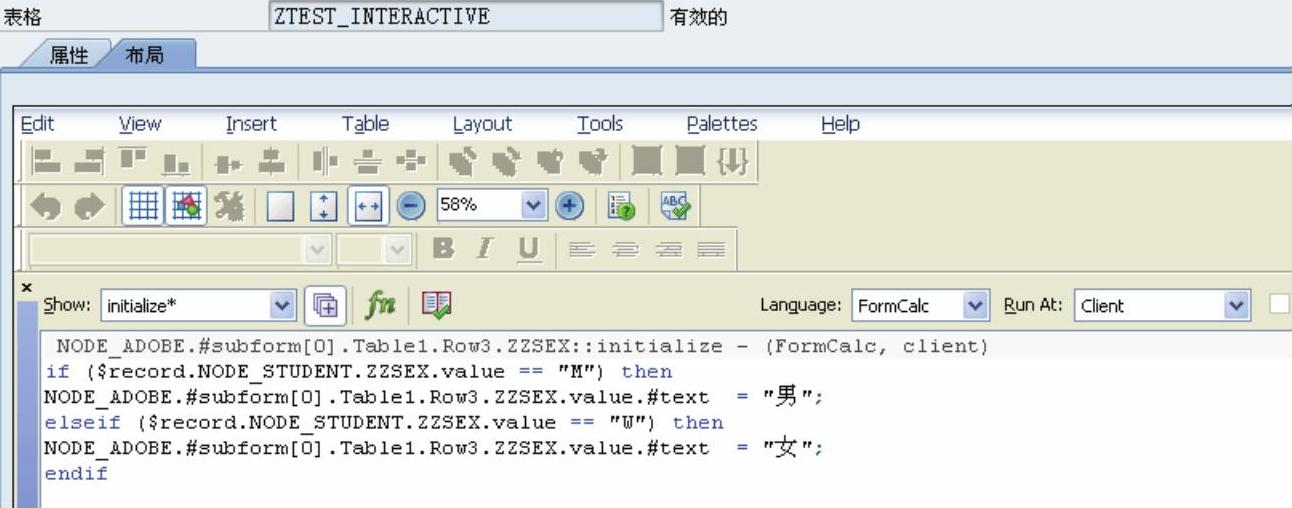Screen dimensions: 1292x508
Task: Open the Layout menu
Action: 482,124
